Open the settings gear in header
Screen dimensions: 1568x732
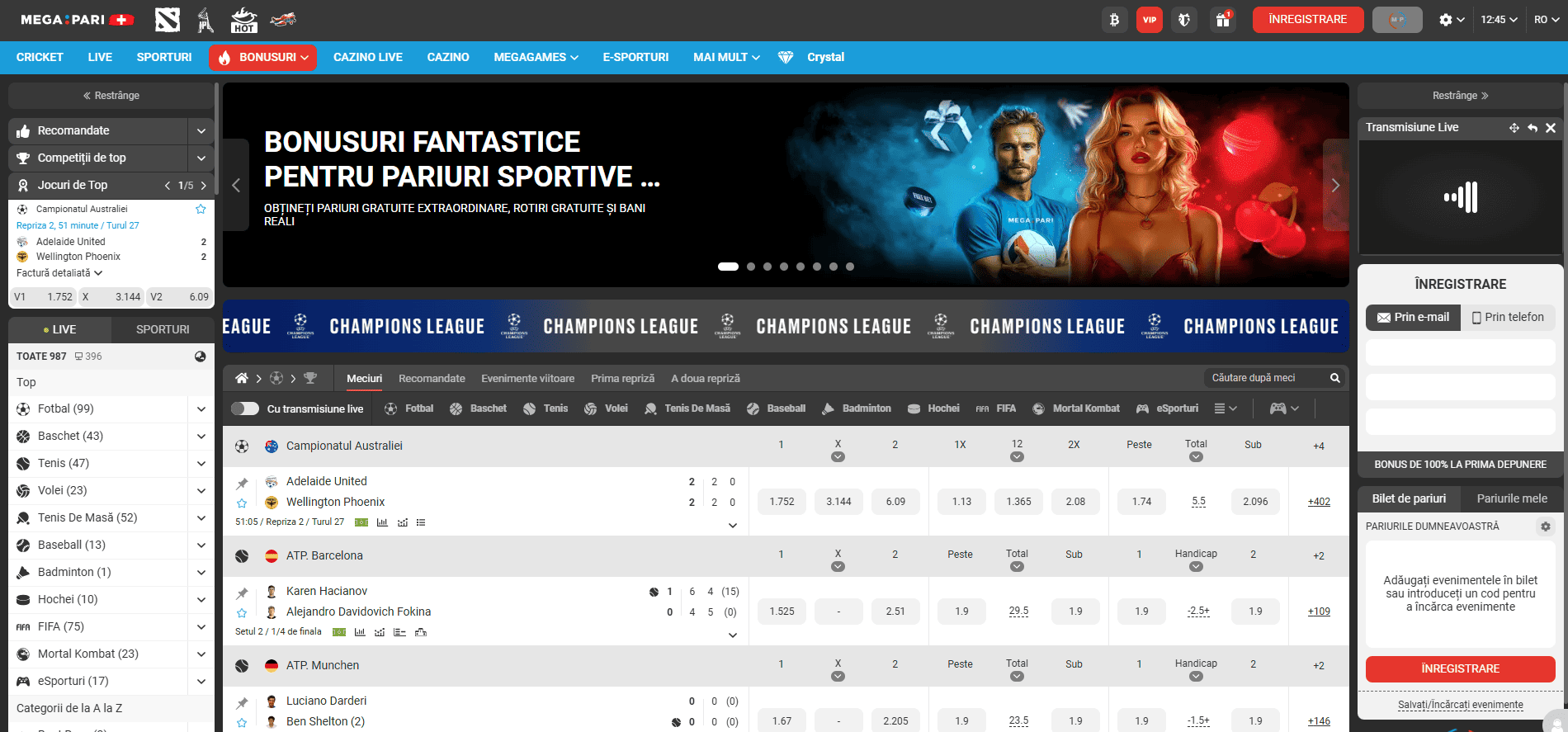click(x=1445, y=20)
